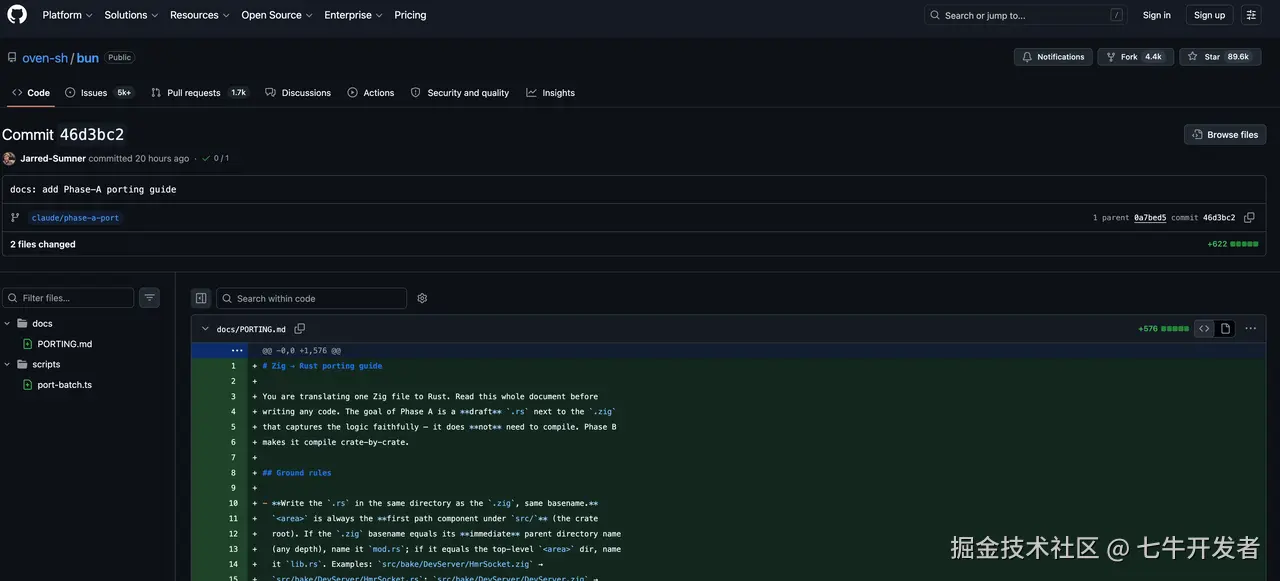Image resolution: width=1280 pixels, height=581 pixels.
Task: Focus the Search within code field
Action: [312, 298]
